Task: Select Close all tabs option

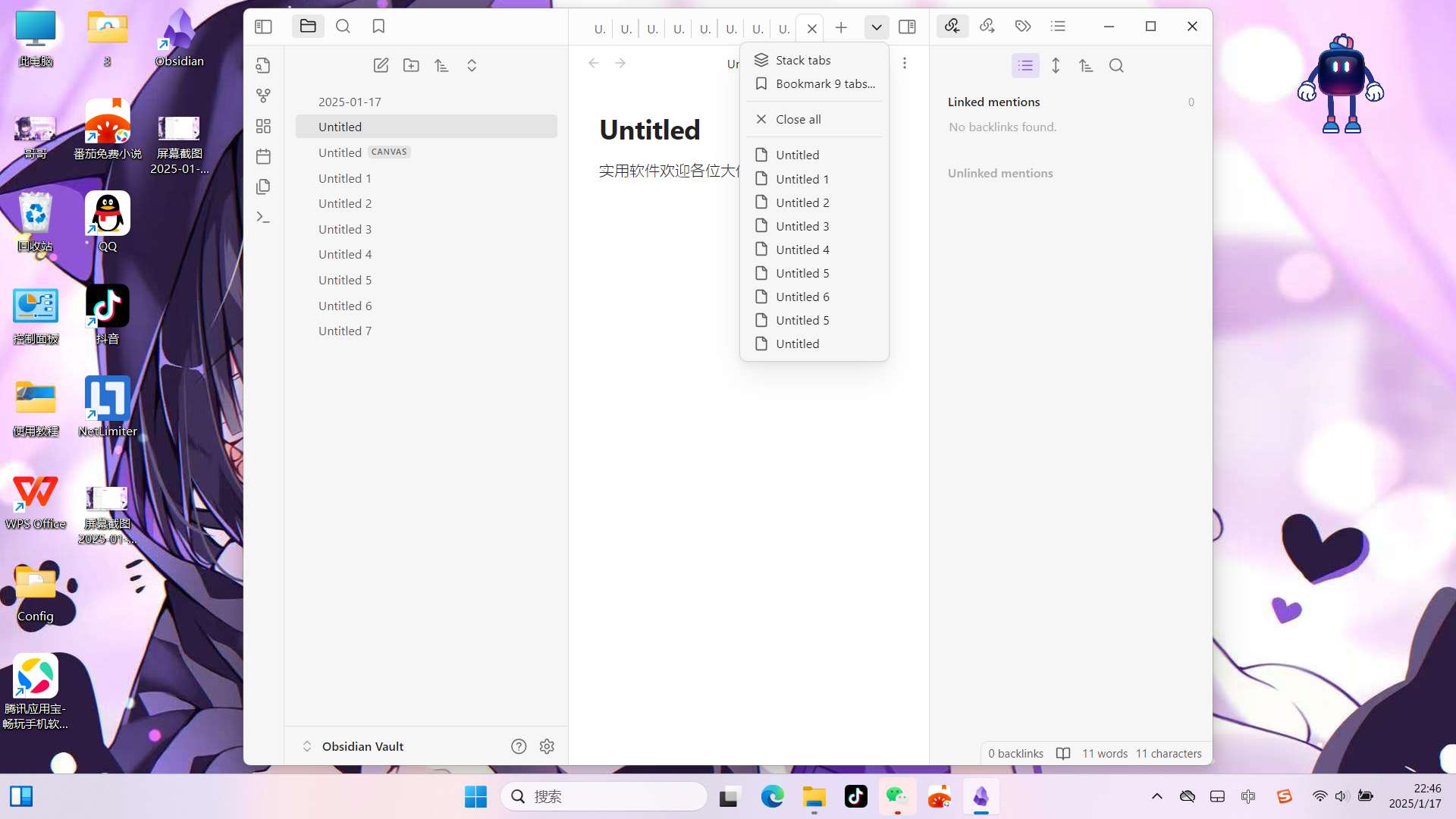Action: pyautogui.click(x=798, y=118)
